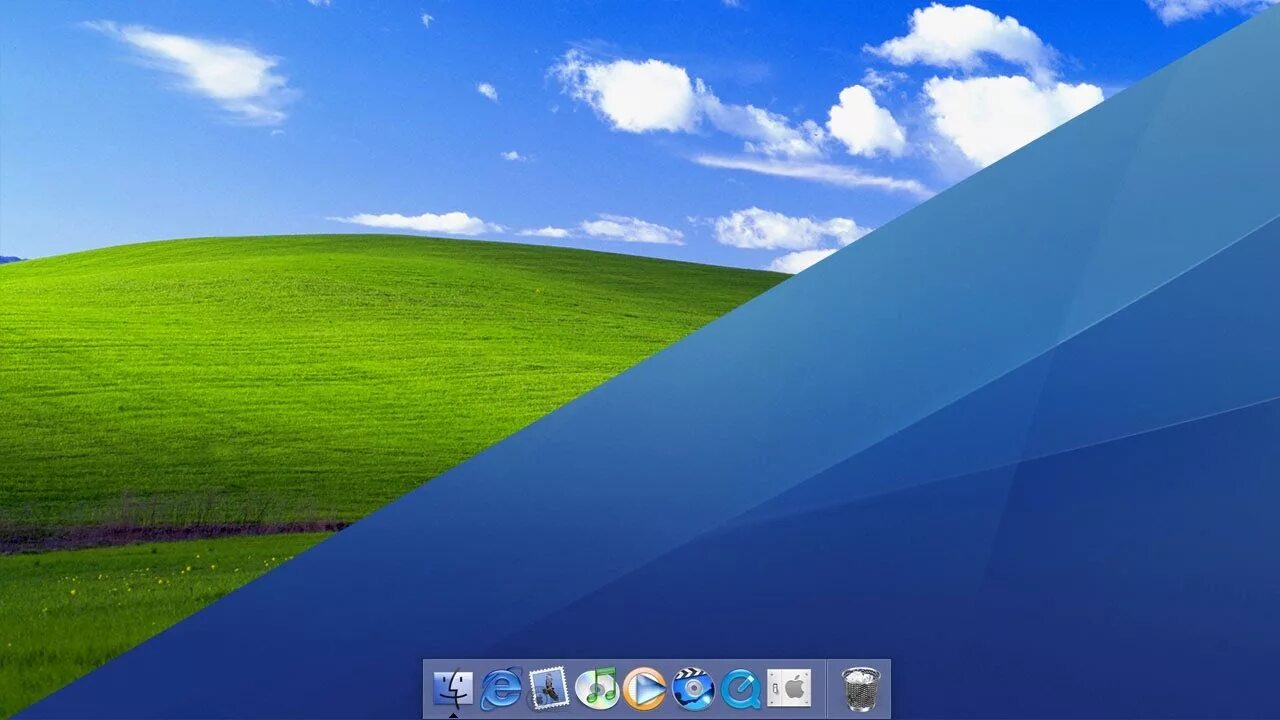Image resolution: width=1280 pixels, height=720 pixels.
Task: Open System Preferences in the dock
Action: 789,688
